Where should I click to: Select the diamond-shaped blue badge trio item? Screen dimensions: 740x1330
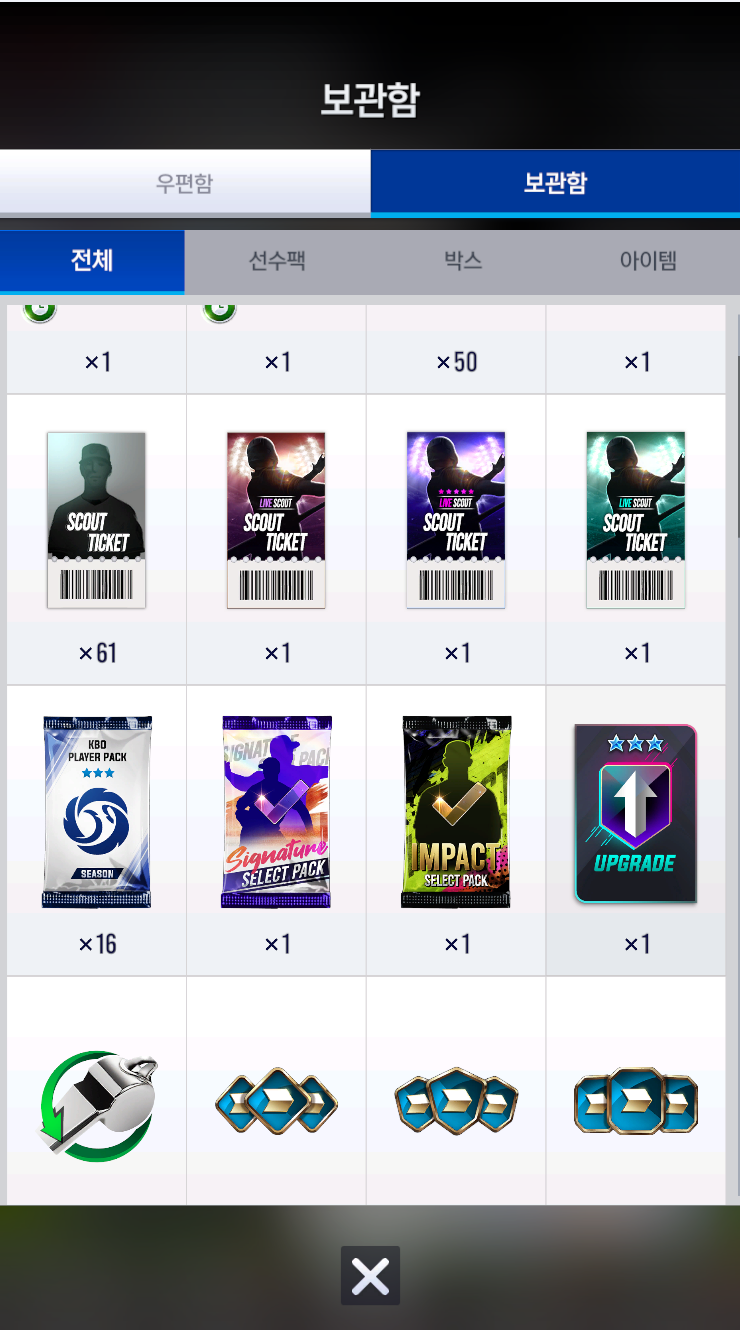[x=276, y=1104]
